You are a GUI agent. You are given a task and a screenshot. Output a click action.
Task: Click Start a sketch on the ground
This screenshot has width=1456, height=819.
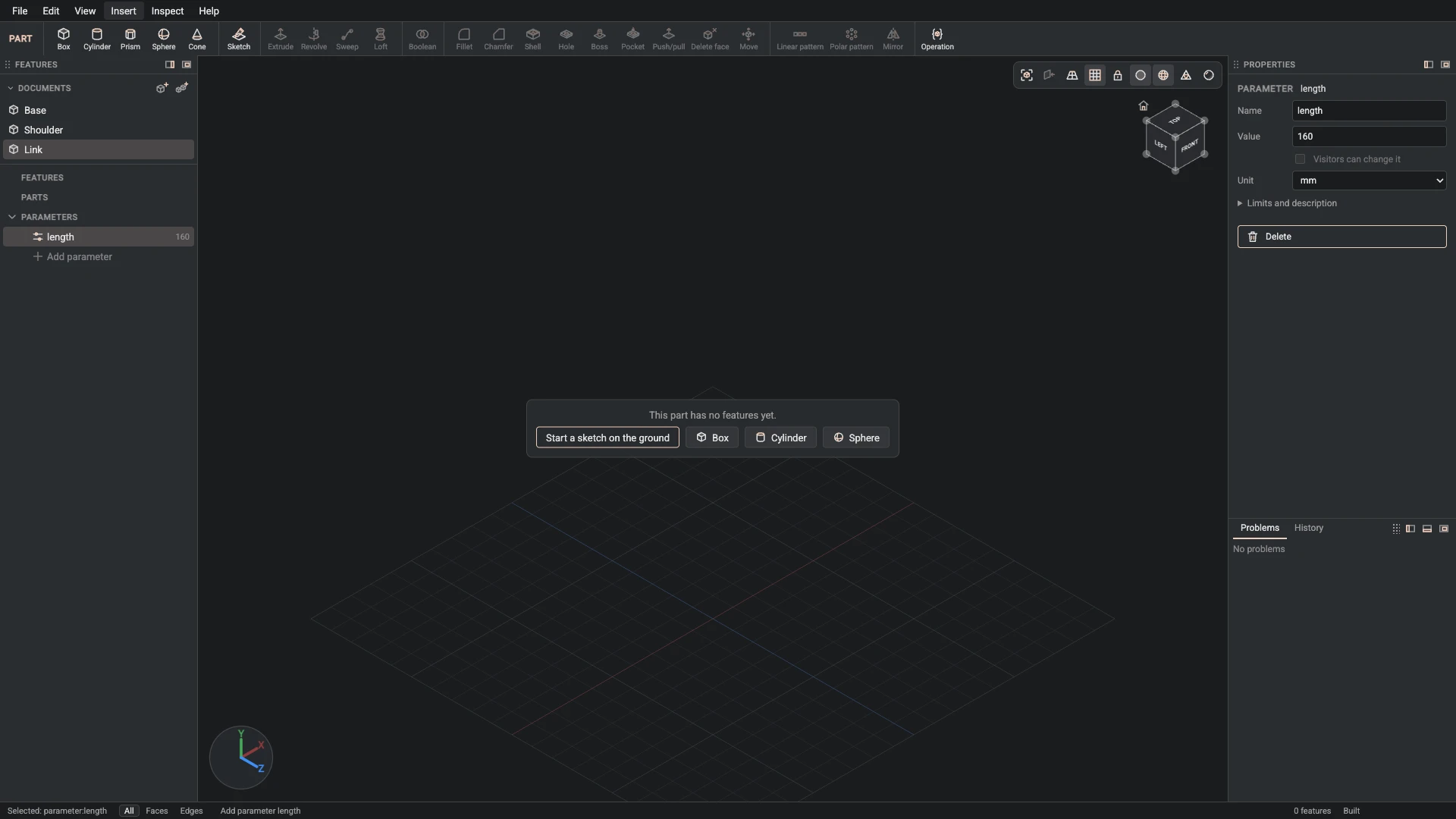[607, 438]
